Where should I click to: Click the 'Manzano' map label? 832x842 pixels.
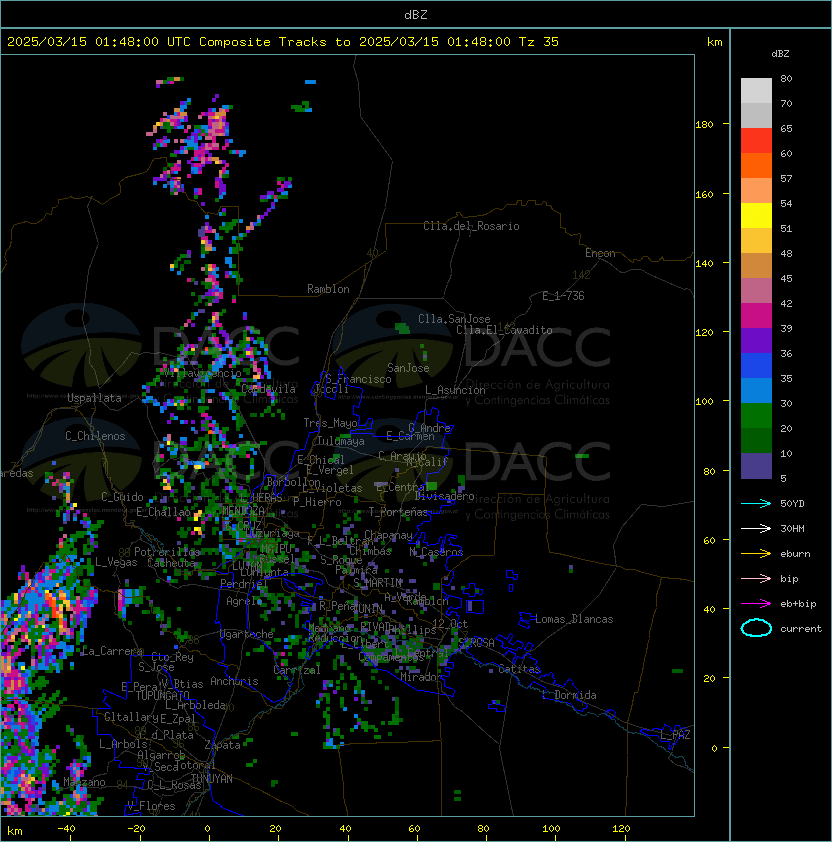pyautogui.click(x=84, y=782)
